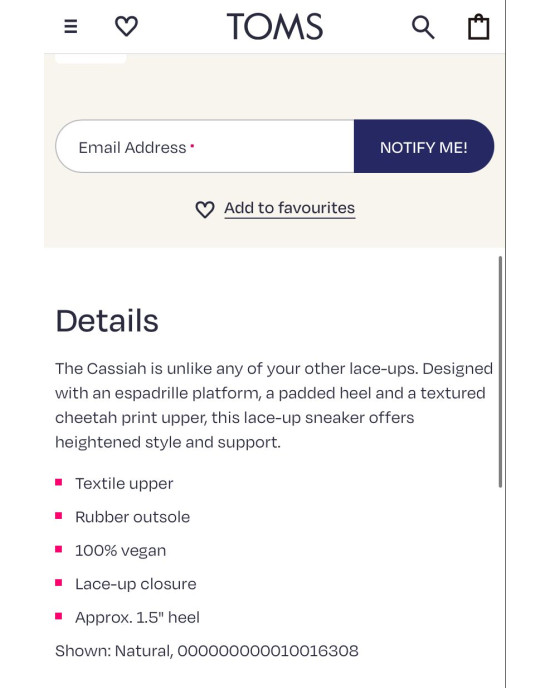Open the search magnifier icon
550x688 pixels.
(423, 27)
